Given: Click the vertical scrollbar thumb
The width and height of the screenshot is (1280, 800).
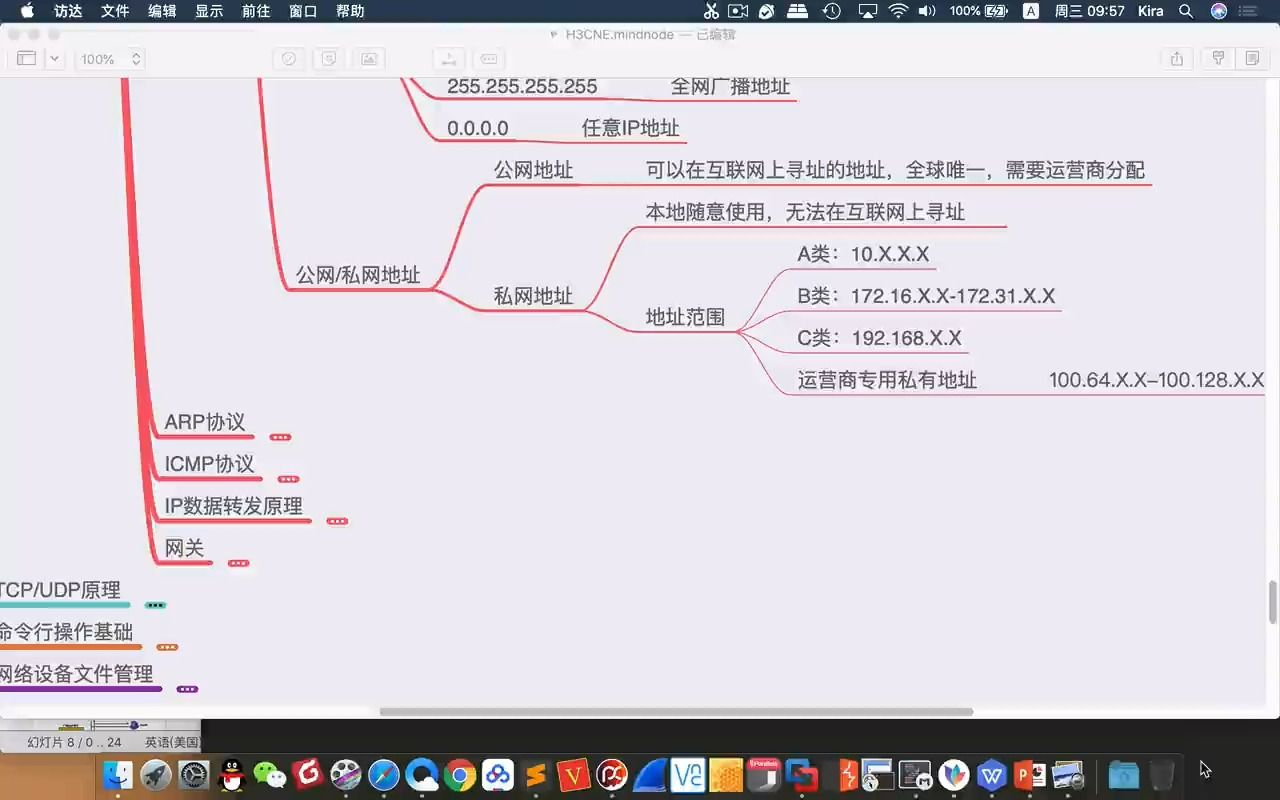Looking at the screenshot, I should pyautogui.click(x=1273, y=601).
